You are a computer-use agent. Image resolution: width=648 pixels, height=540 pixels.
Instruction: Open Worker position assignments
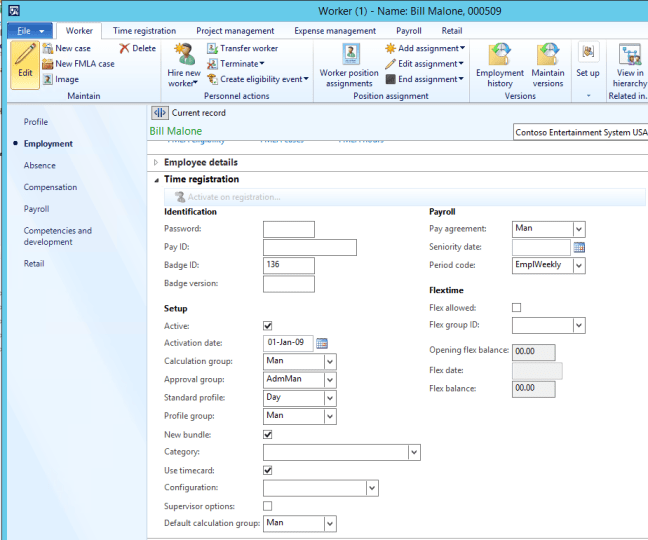click(x=349, y=58)
